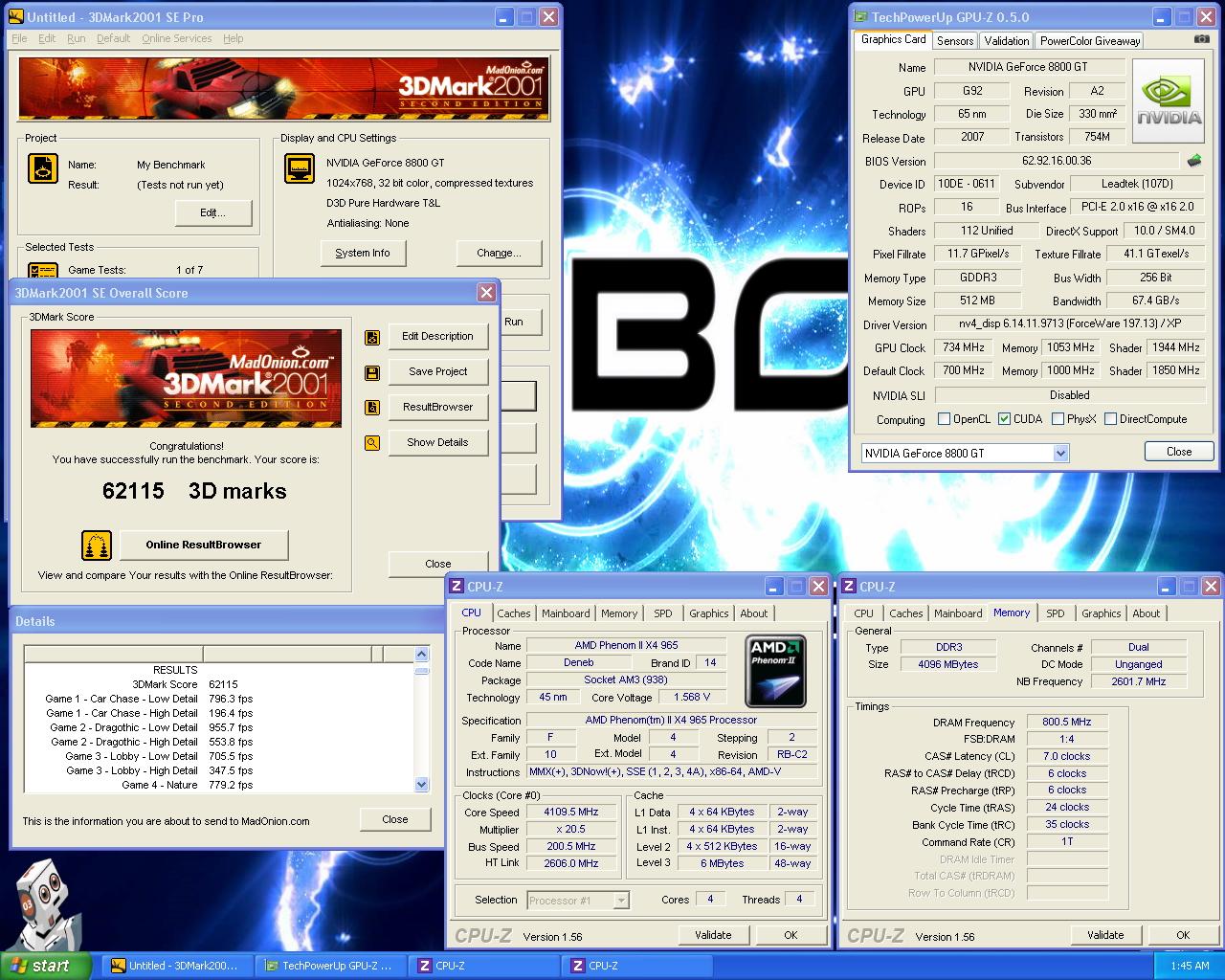Click the Edit Description button
Screen dimensions: 1225x980
(x=437, y=337)
